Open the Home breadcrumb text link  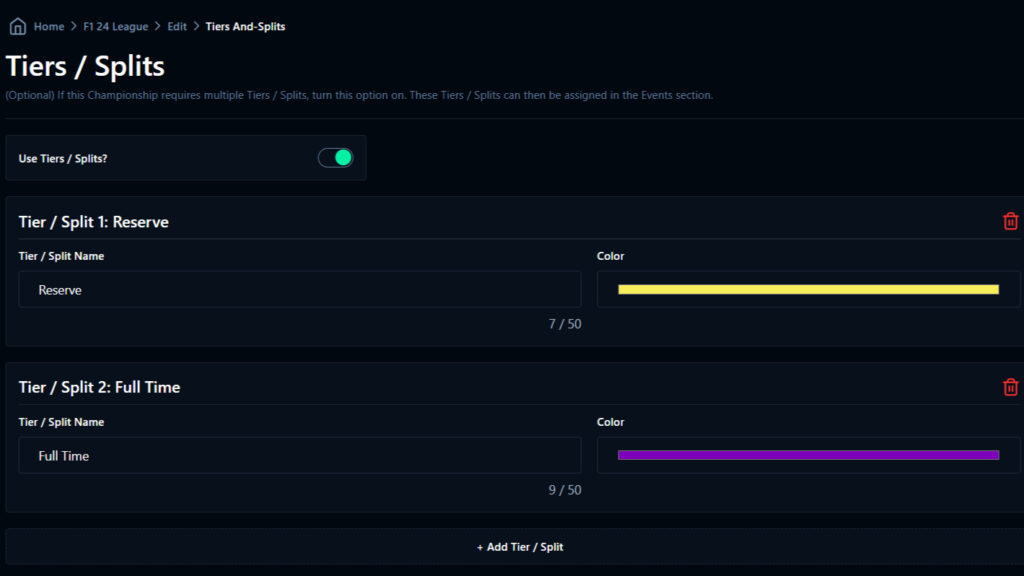pyautogui.click(x=49, y=27)
